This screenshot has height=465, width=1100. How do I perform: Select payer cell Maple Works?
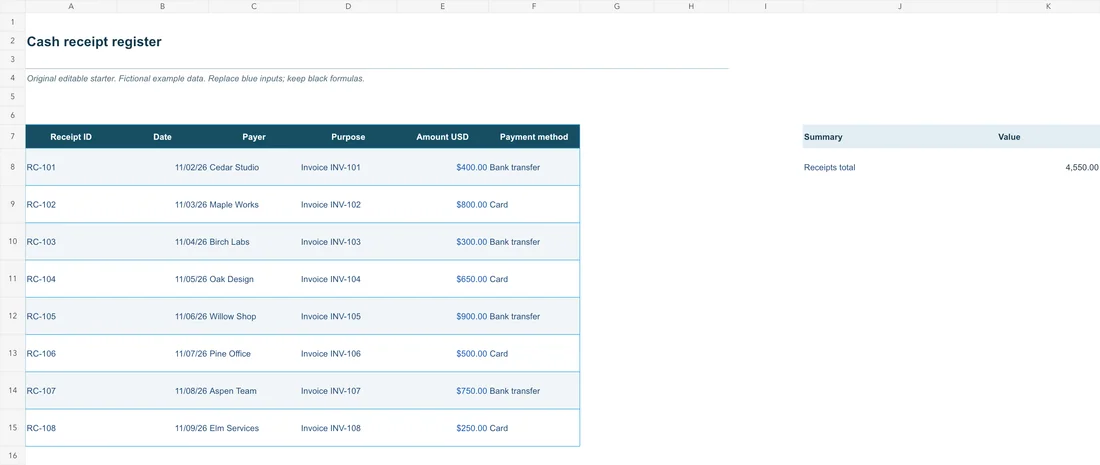tap(254, 205)
